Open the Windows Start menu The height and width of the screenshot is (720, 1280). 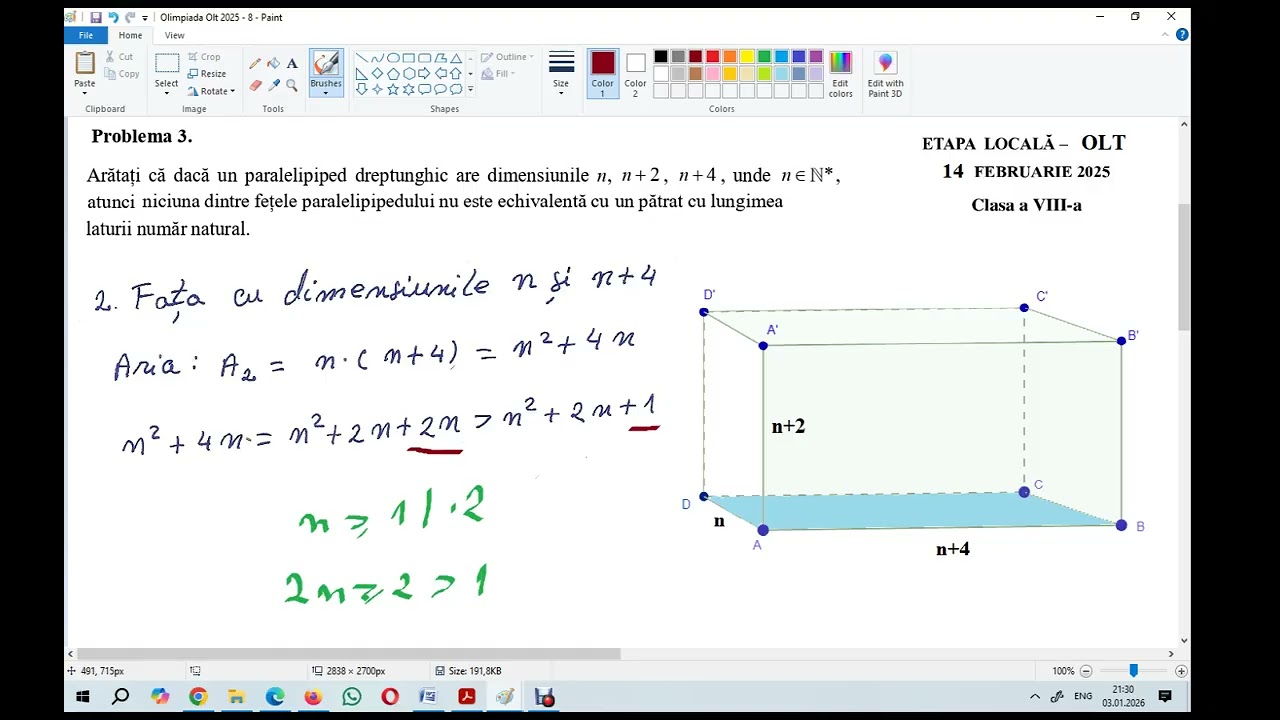[83, 696]
